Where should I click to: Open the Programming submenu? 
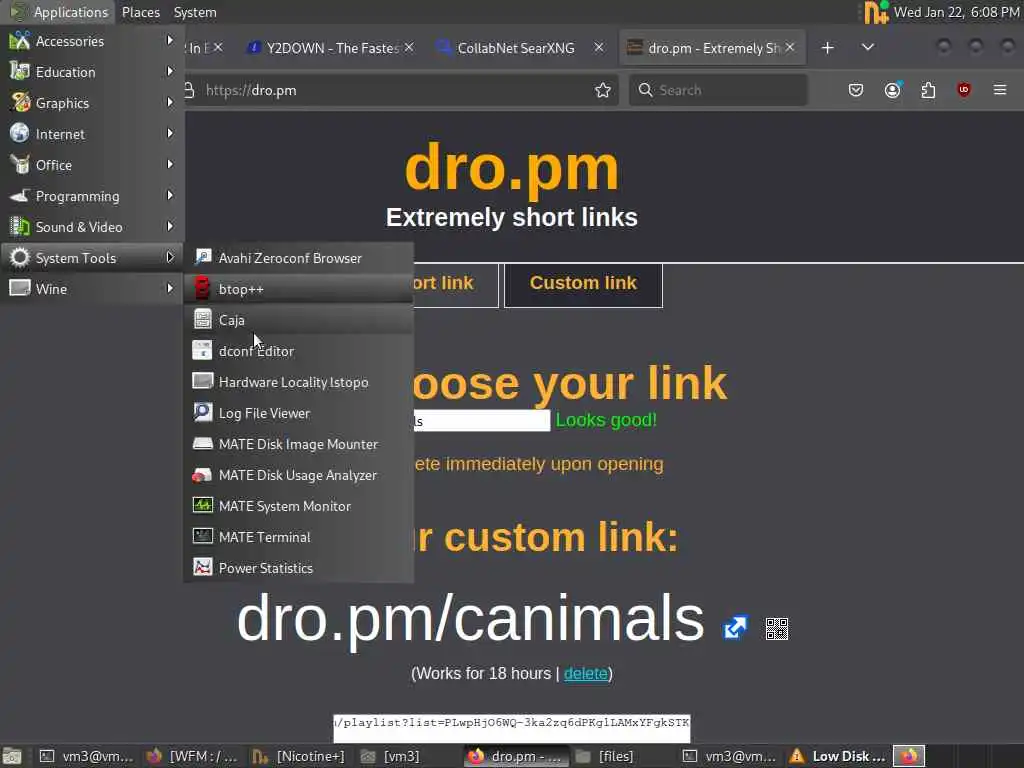pos(92,196)
